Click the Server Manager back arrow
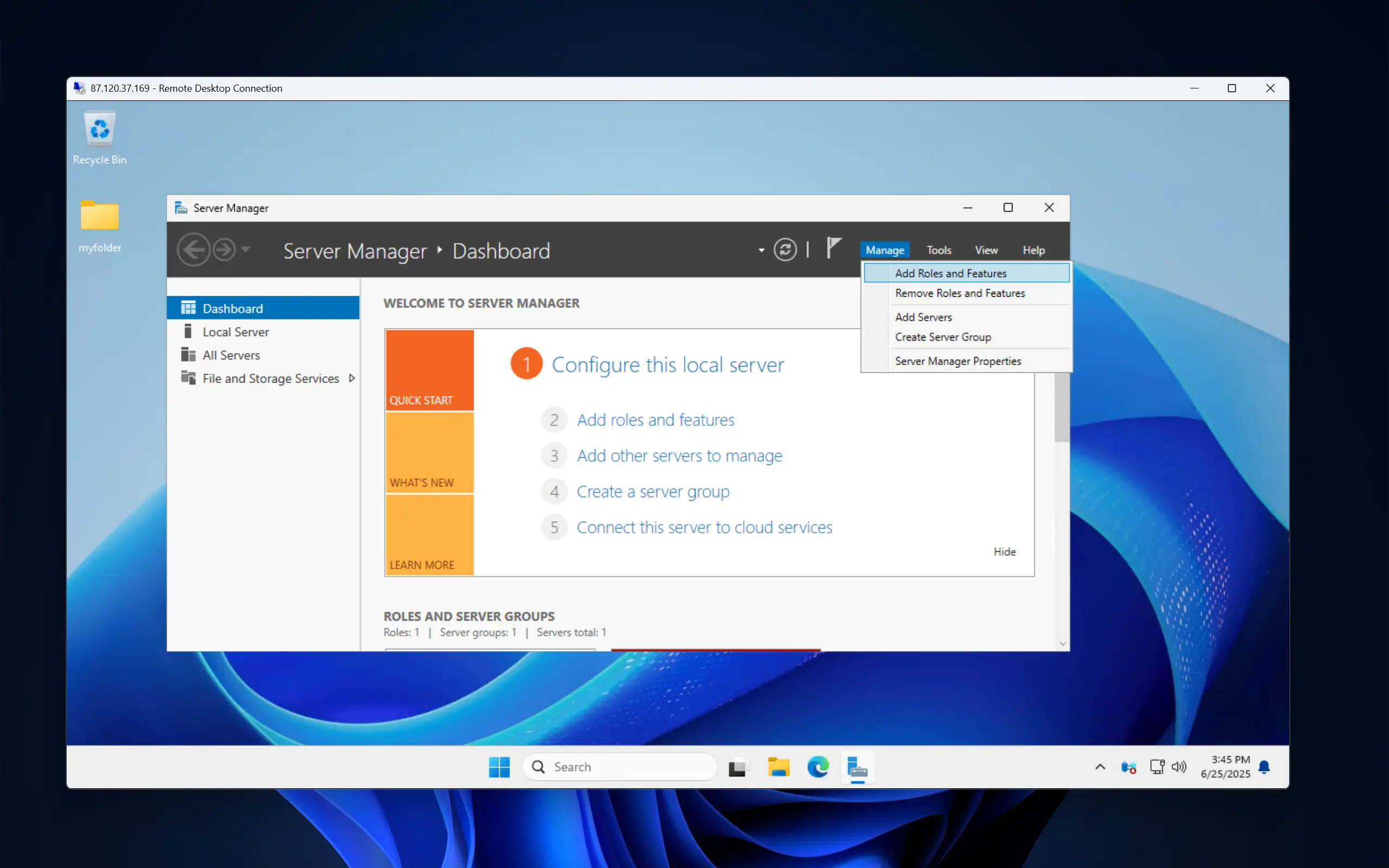The width and height of the screenshot is (1389, 868). pyautogui.click(x=193, y=250)
